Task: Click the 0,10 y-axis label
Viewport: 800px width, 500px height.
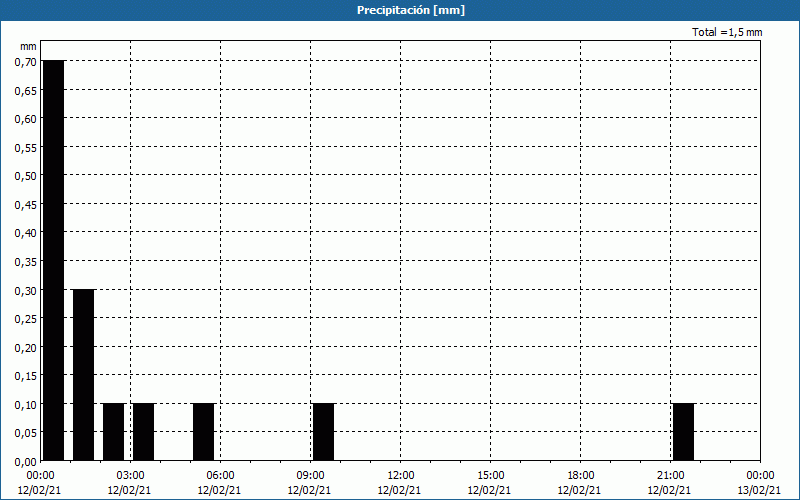Action: point(26,405)
